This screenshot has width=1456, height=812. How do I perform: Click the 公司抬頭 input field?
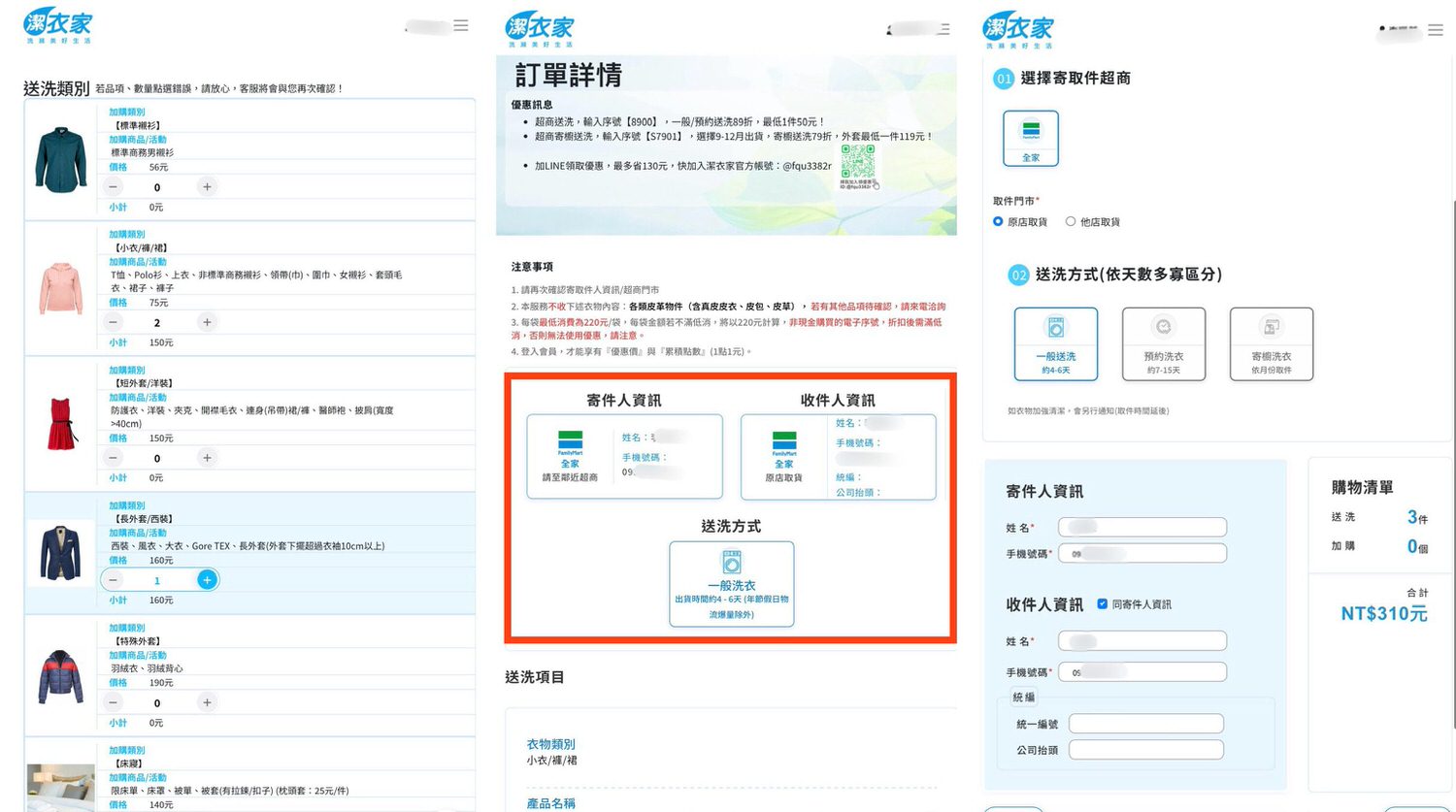tap(1146, 749)
